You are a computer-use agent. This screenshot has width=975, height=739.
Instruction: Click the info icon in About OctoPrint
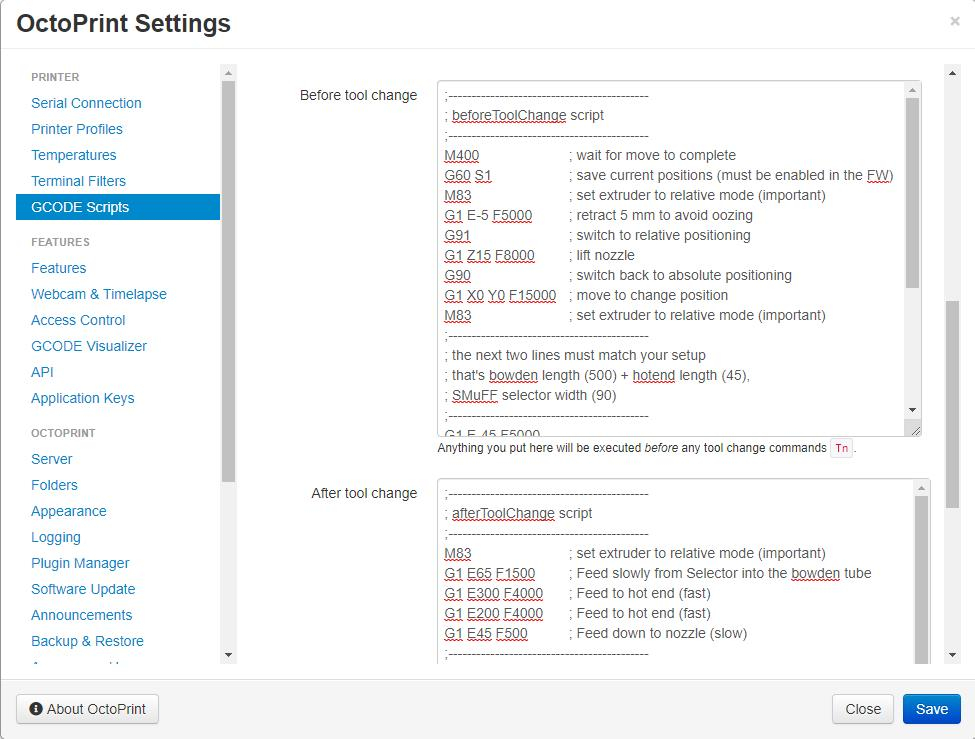(x=36, y=709)
